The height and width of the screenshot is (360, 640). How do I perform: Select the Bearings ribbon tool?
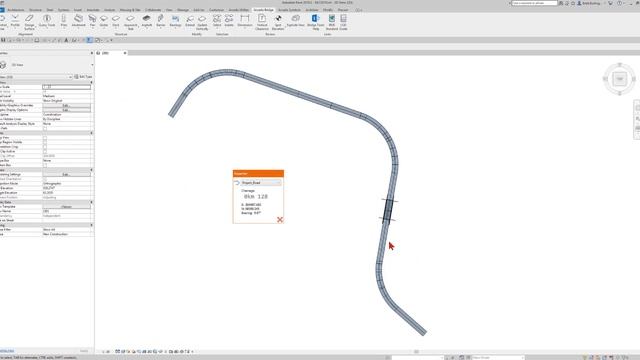176,21
